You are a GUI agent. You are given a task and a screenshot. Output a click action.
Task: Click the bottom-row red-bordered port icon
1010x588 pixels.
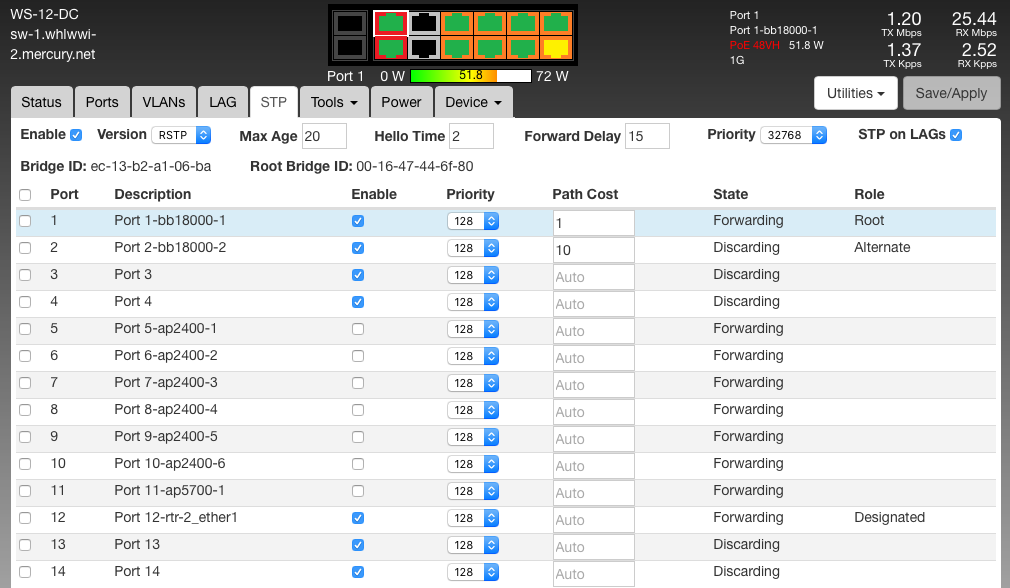[x=391, y=47]
